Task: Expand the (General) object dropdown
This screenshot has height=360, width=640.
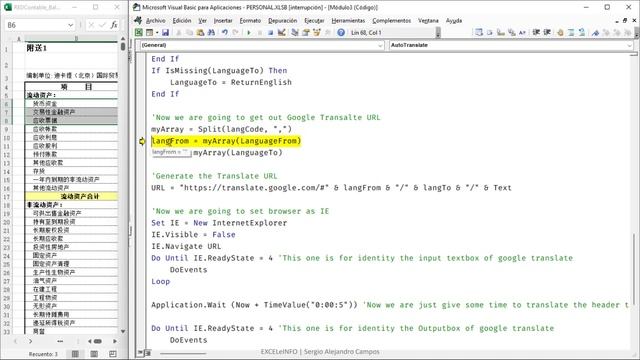Action: click(x=380, y=45)
